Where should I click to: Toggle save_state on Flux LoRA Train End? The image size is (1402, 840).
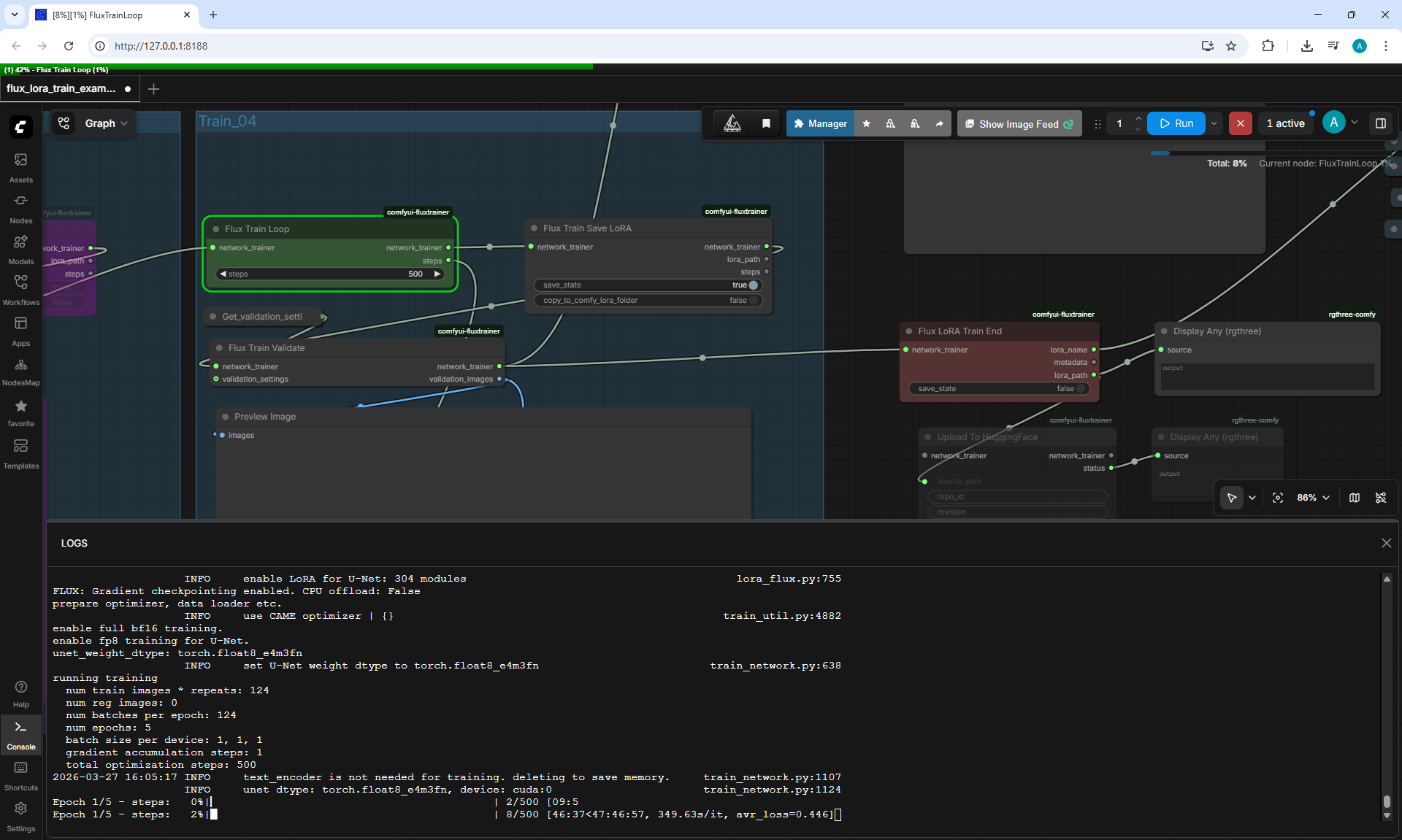(999, 389)
